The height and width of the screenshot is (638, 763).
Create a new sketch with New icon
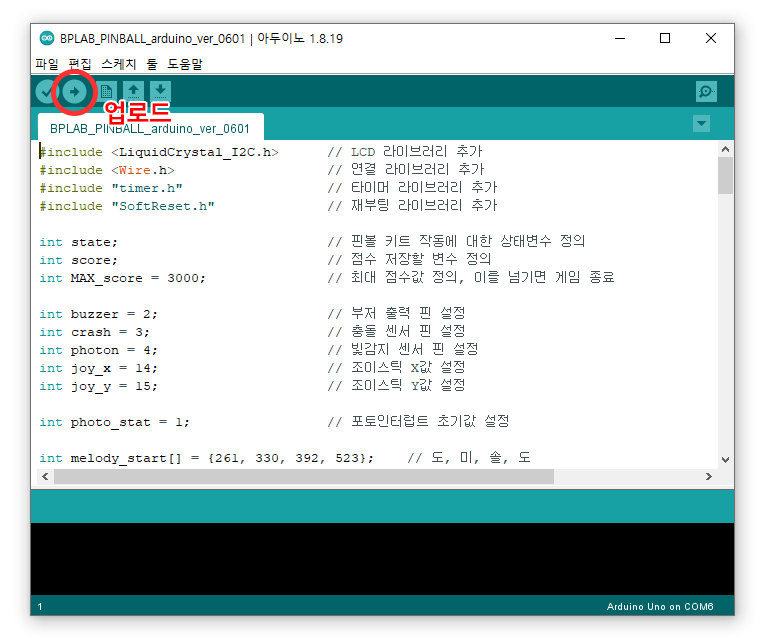(107, 91)
